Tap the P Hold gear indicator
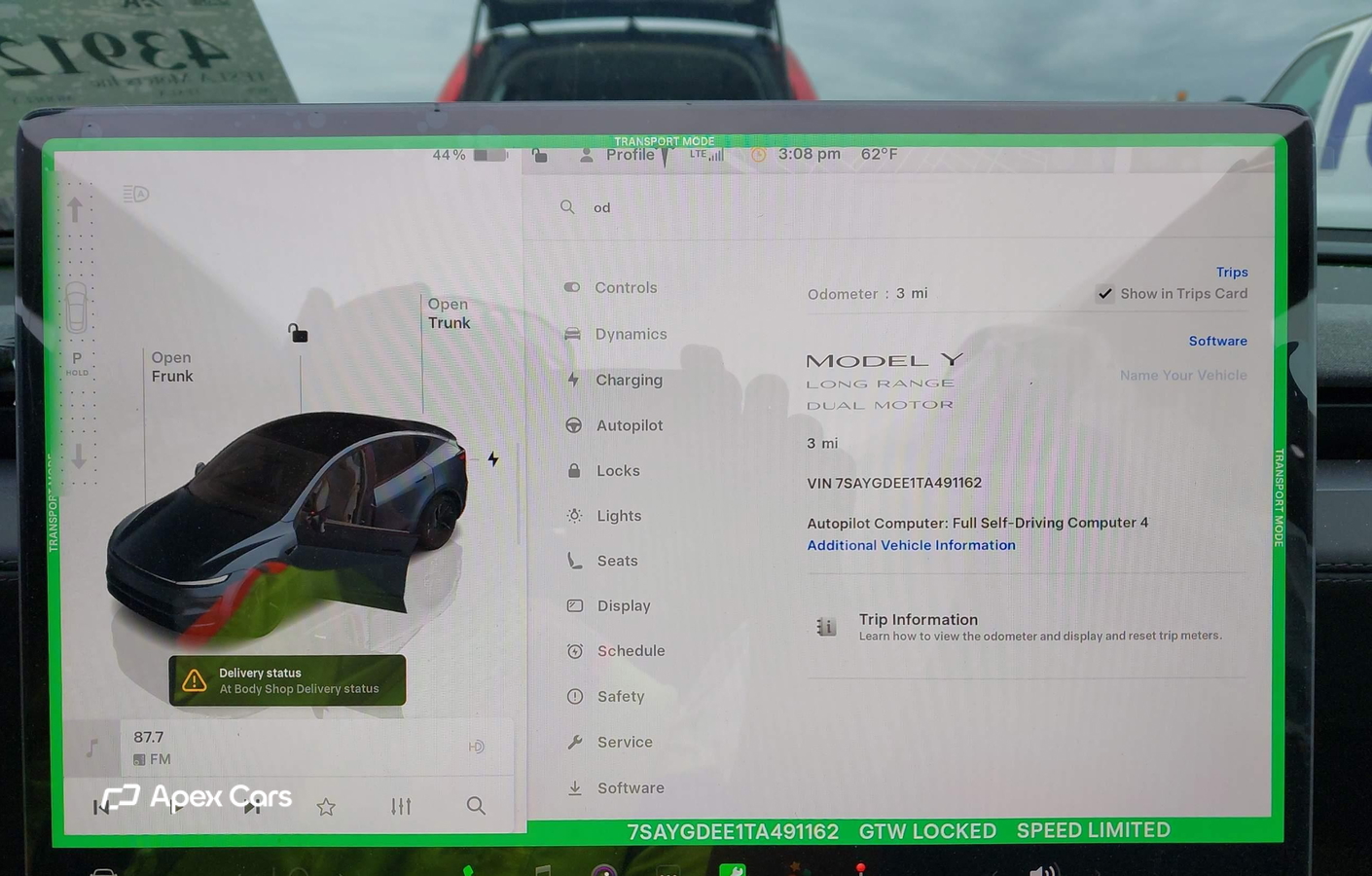 [x=77, y=363]
